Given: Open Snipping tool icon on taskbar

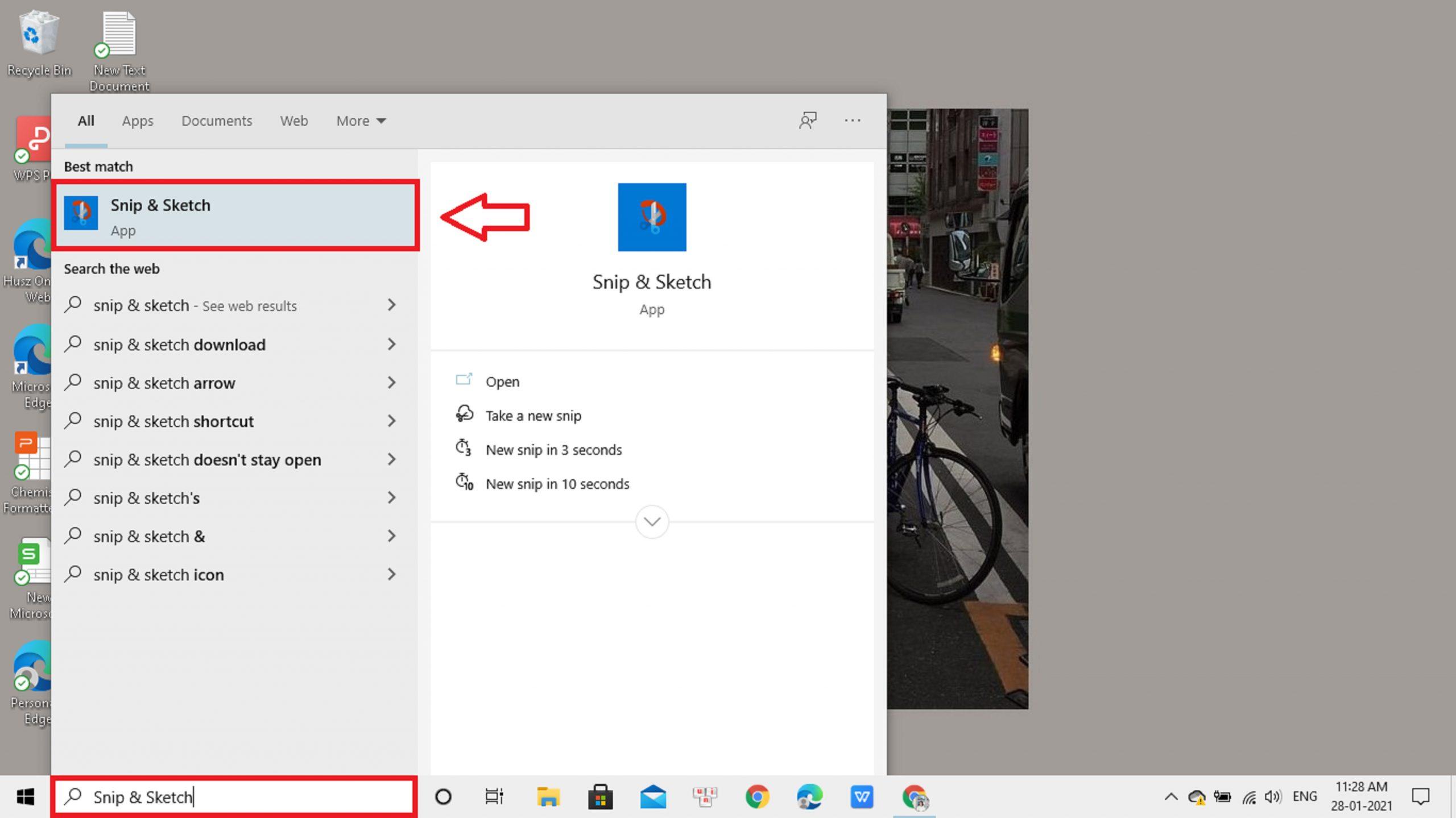Looking at the screenshot, I should [x=705, y=796].
